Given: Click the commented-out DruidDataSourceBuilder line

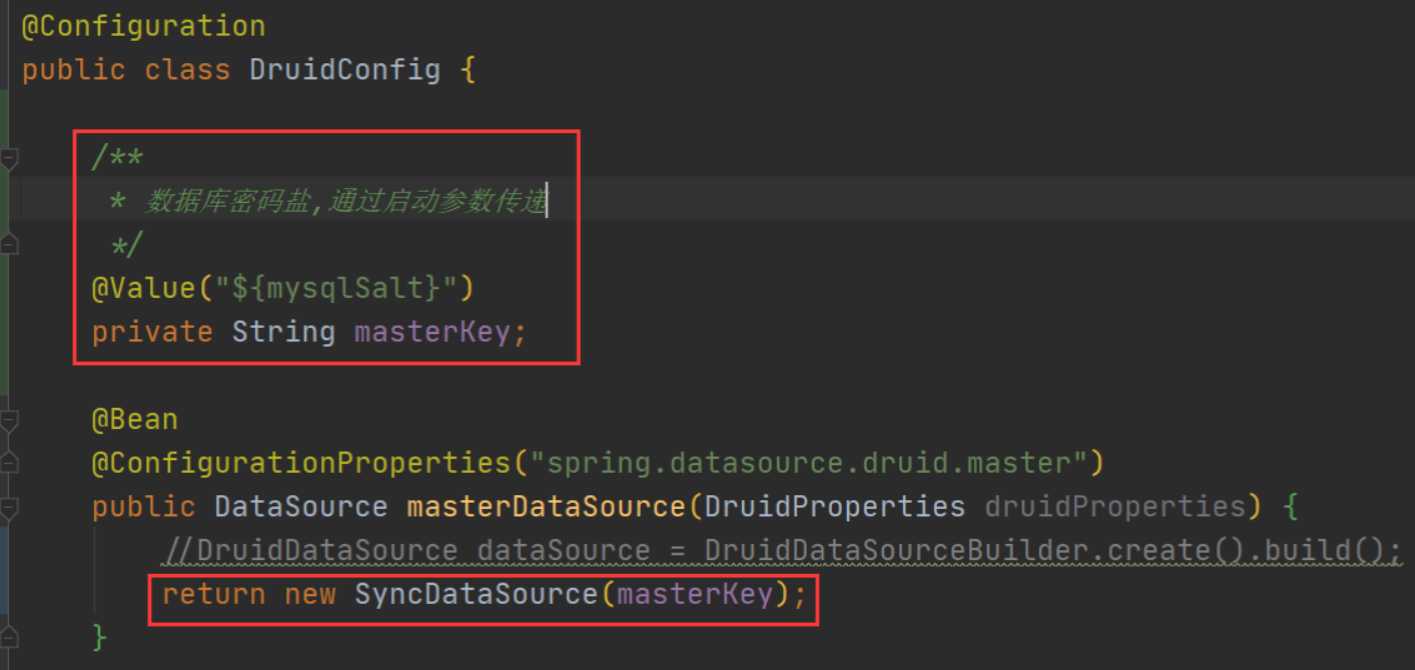Looking at the screenshot, I should [x=780, y=551].
